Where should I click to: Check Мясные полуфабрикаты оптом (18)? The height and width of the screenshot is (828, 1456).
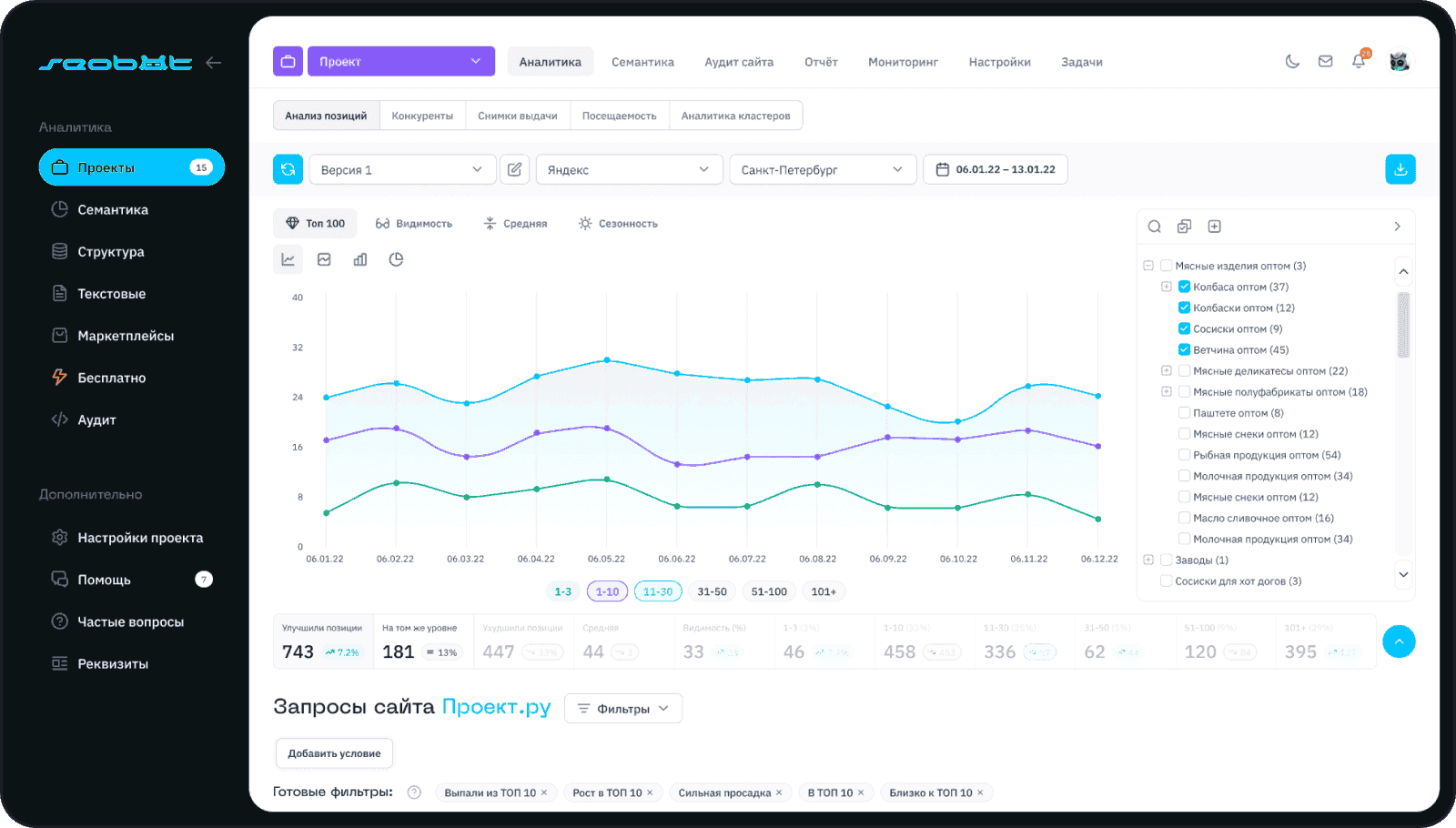1184,391
